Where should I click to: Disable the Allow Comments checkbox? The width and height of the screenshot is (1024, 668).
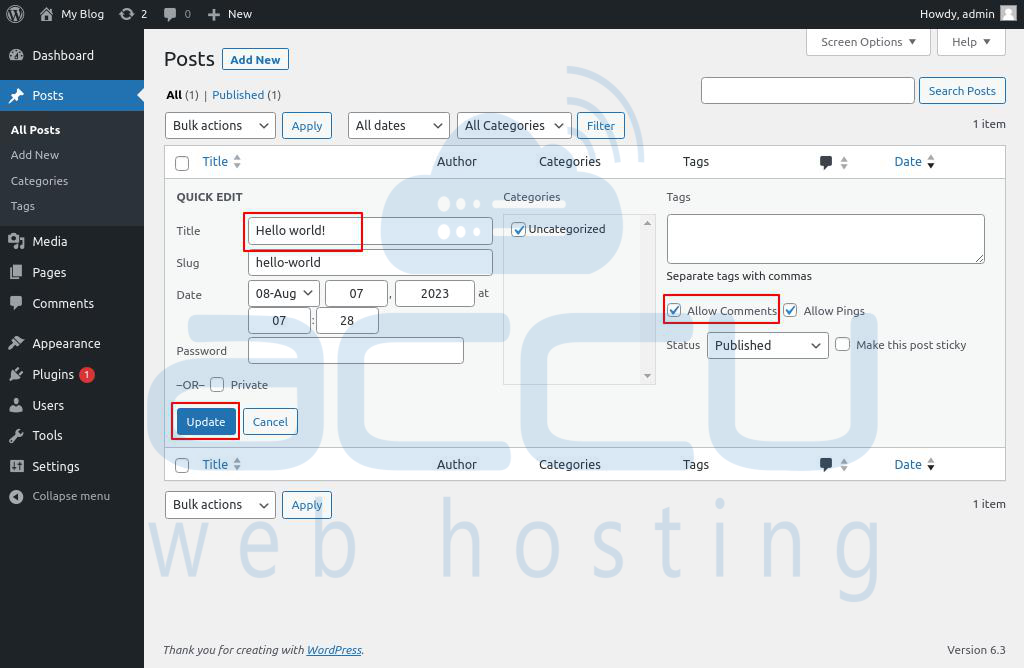tap(675, 310)
